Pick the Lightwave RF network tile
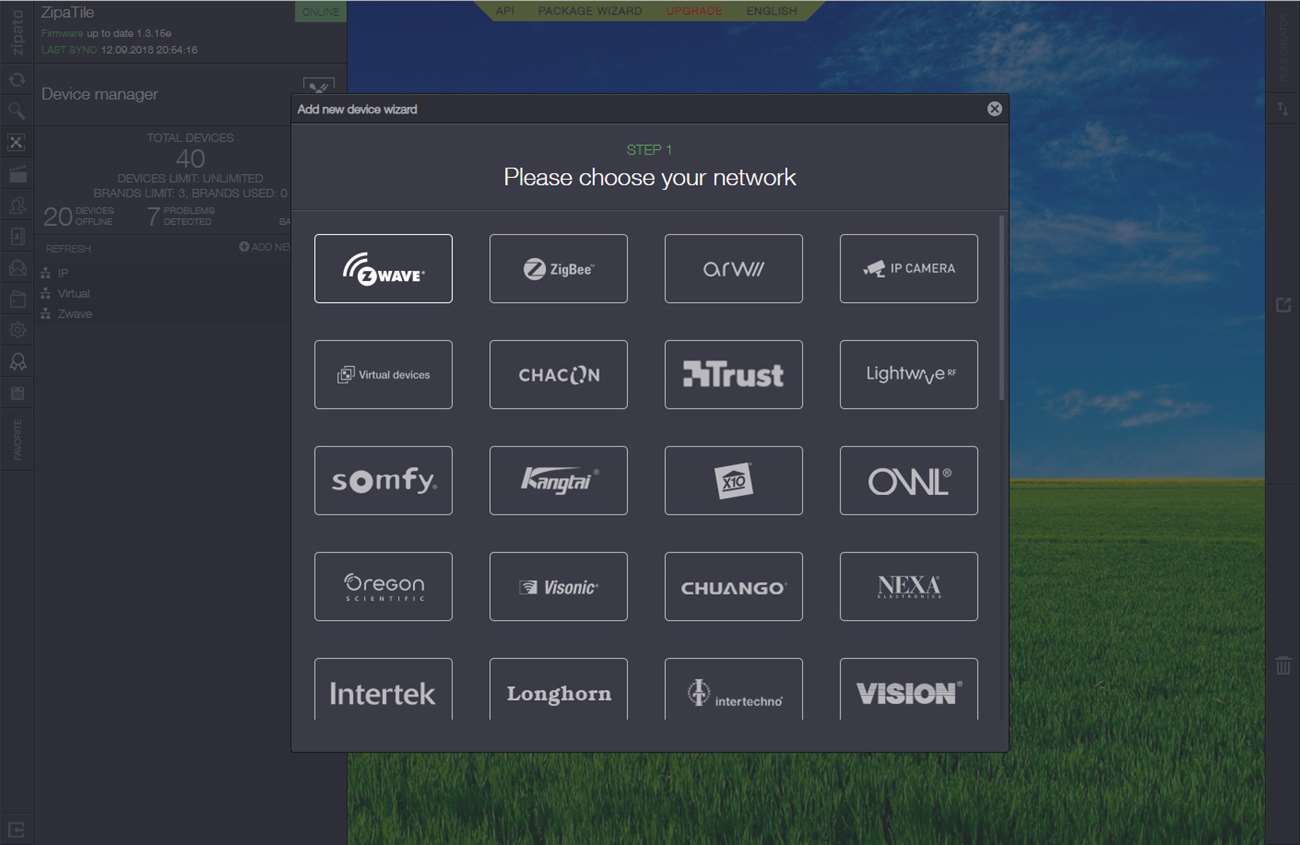Screen dimensions: 1300x845 (909, 374)
